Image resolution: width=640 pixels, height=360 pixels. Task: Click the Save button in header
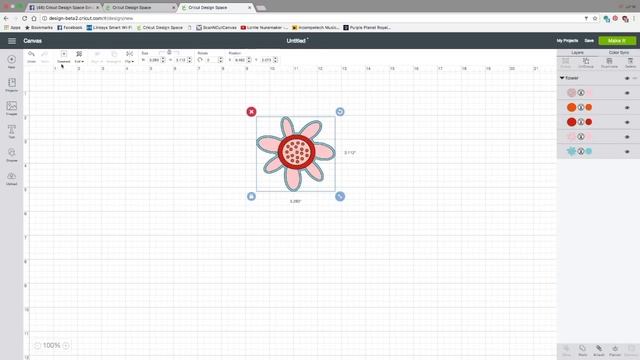tap(589, 41)
